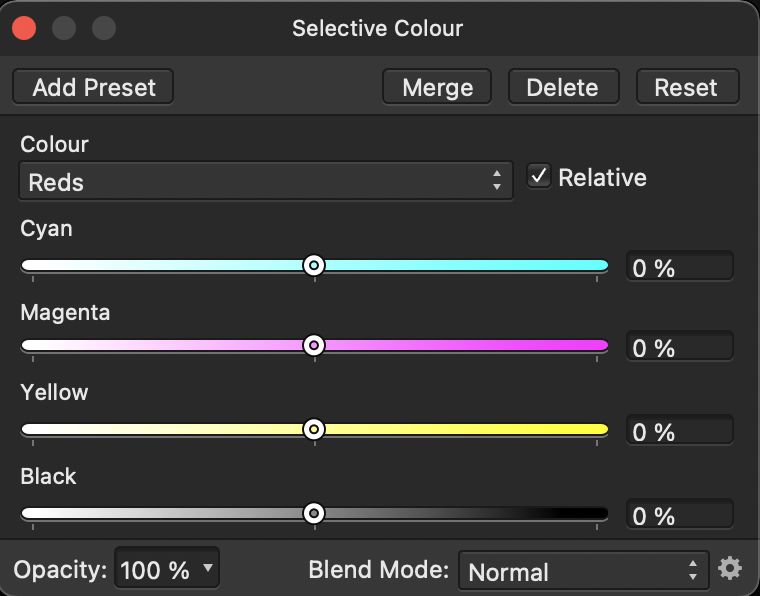Open the Blend Mode dropdown set to Normal

[x=584, y=570]
